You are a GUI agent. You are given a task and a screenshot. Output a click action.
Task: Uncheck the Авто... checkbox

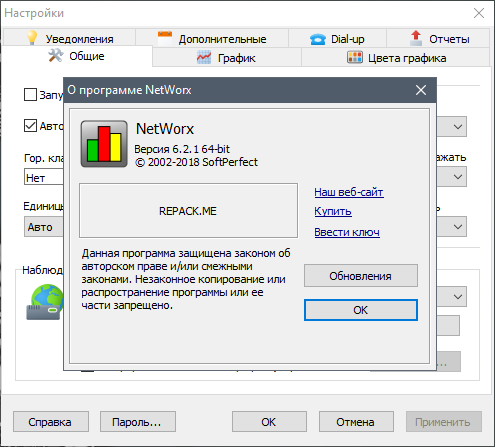(x=30, y=126)
